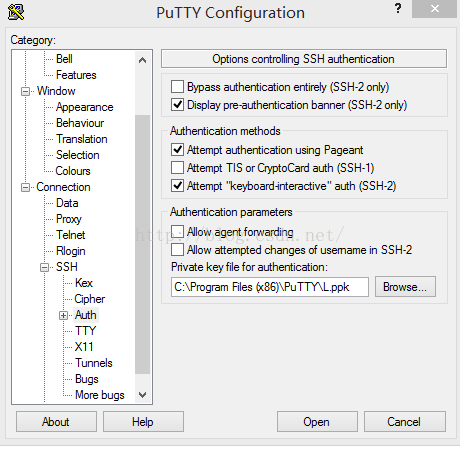
Task: Expand the Auth tree node
Action: (x=64, y=315)
